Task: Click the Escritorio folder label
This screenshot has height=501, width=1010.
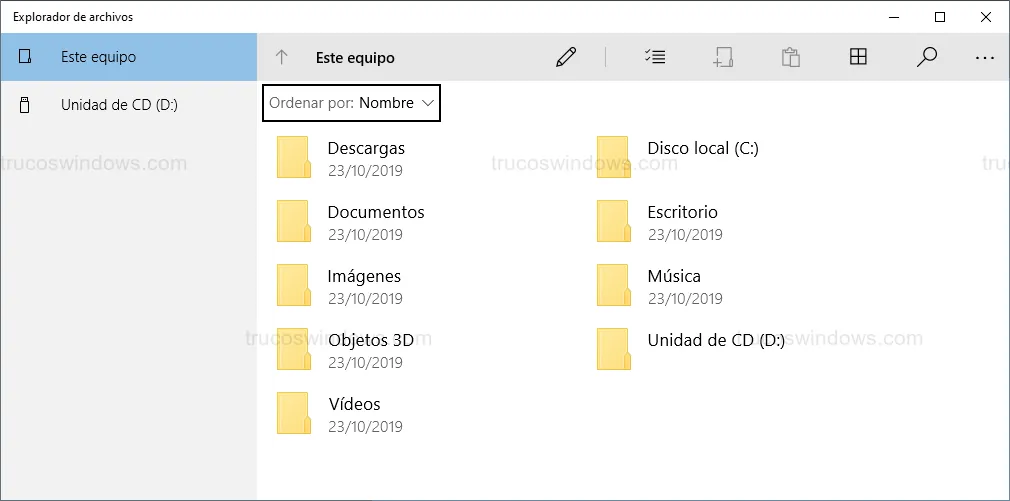Action: pyautogui.click(x=682, y=212)
